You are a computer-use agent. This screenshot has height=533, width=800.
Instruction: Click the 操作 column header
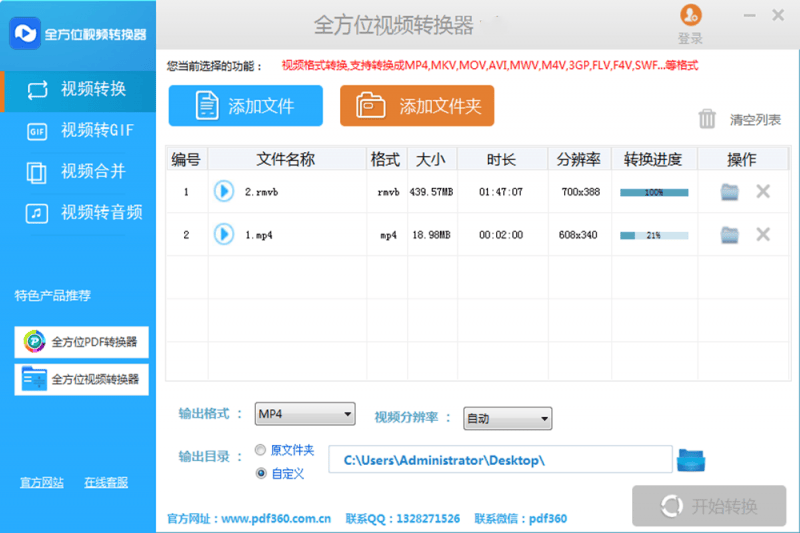coord(741,160)
